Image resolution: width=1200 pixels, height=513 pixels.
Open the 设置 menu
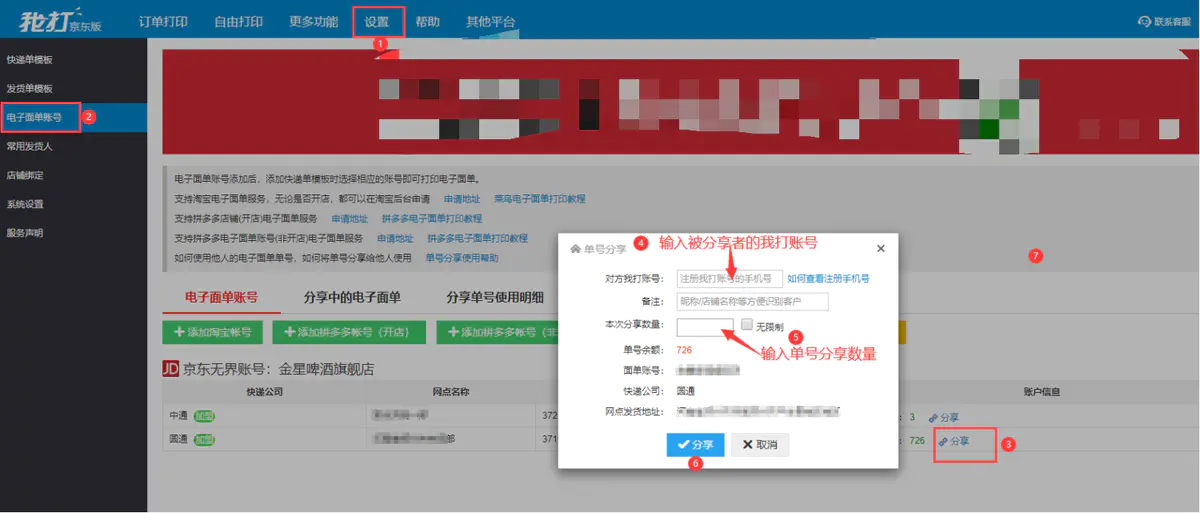pos(378,21)
